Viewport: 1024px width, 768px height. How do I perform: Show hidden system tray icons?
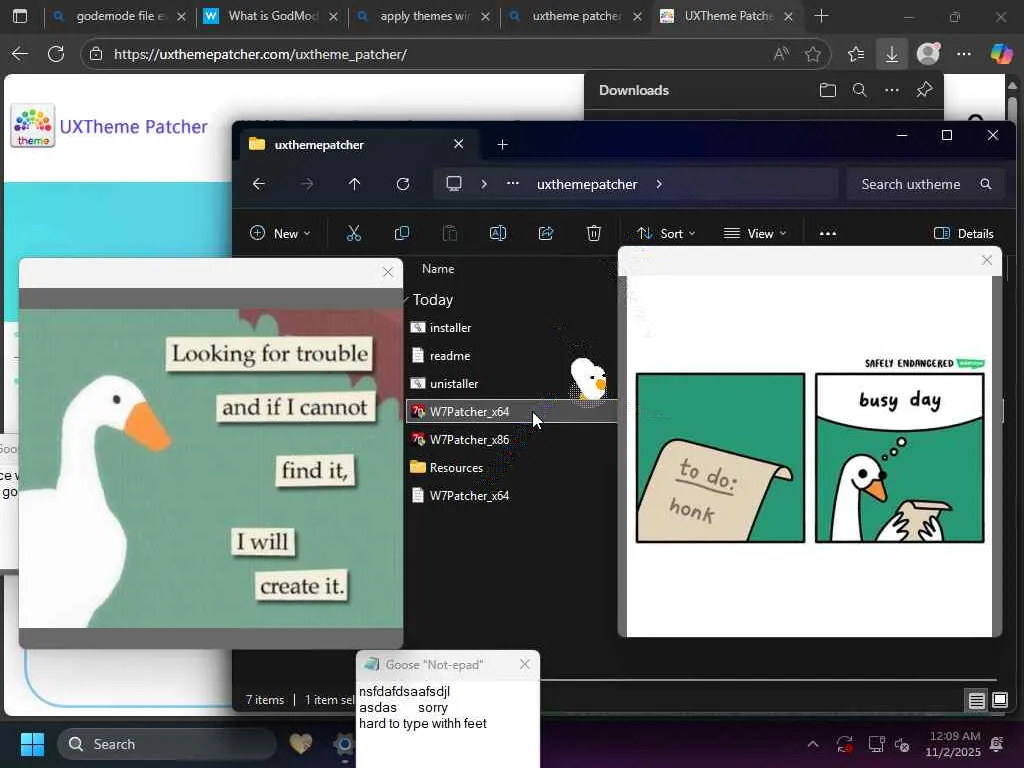813,744
